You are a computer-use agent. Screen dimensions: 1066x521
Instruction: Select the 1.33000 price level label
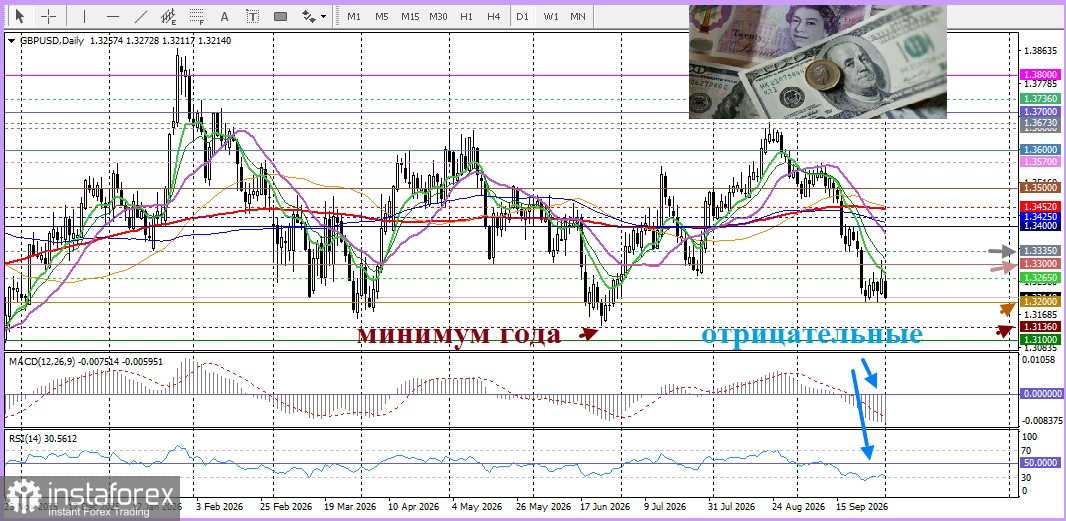[1041, 263]
